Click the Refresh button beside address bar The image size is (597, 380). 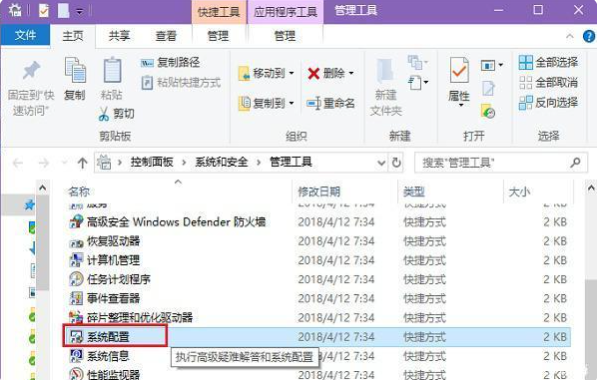point(396,163)
